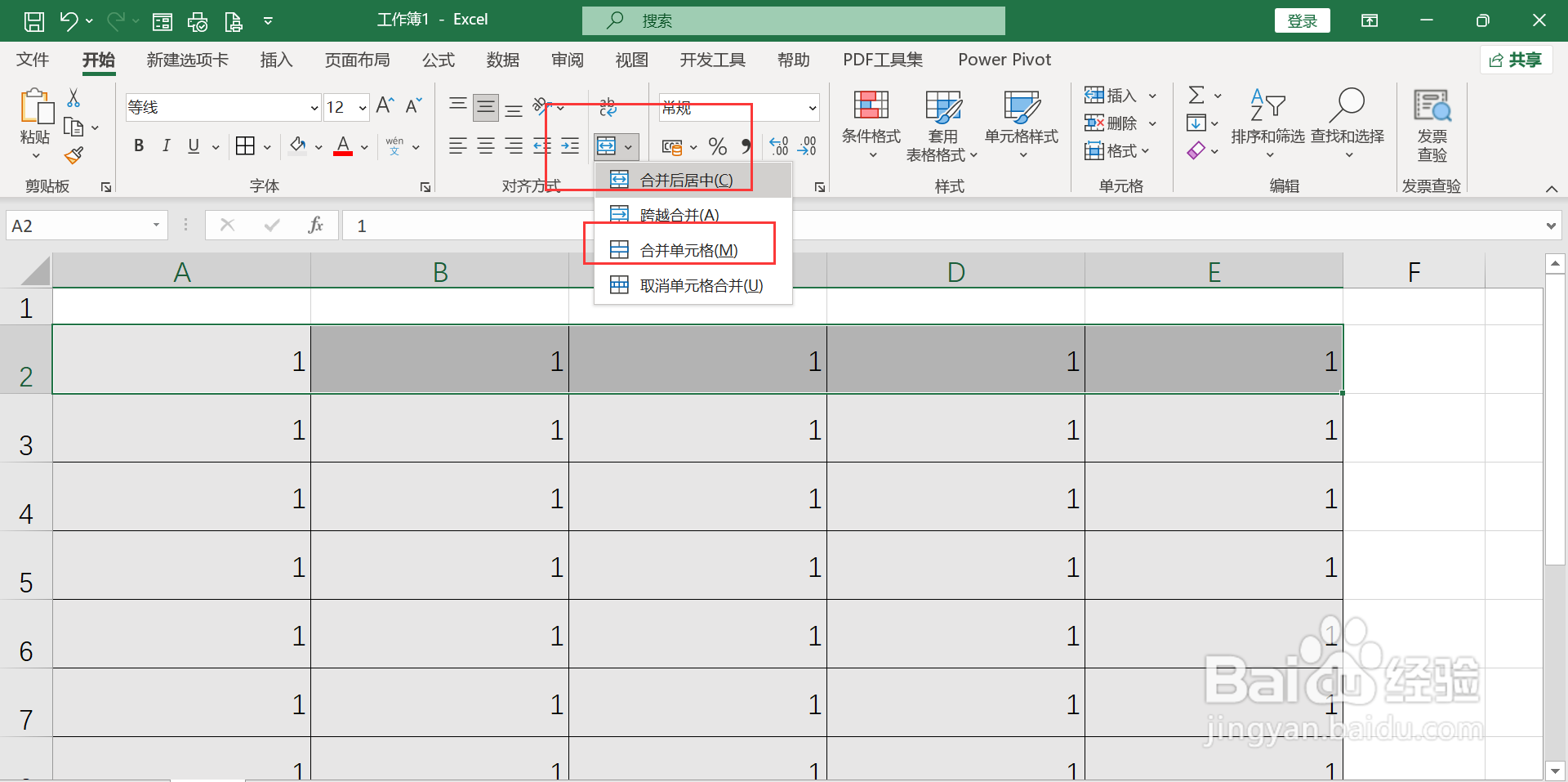Expand the number format dropdown showing 常规

pos(811,107)
